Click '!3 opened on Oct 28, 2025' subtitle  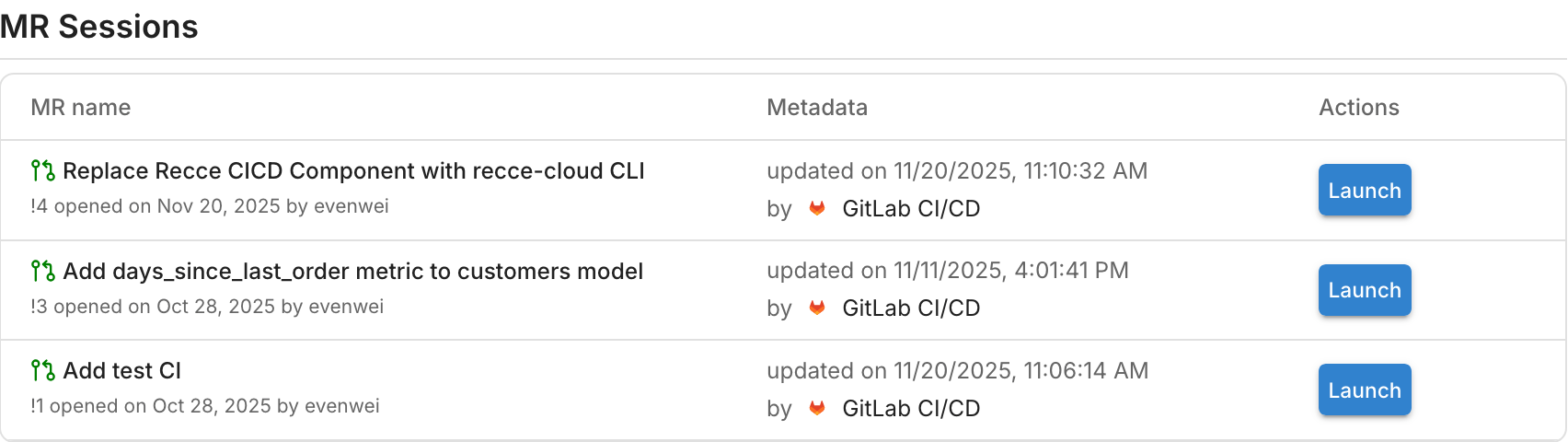tap(207, 307)
